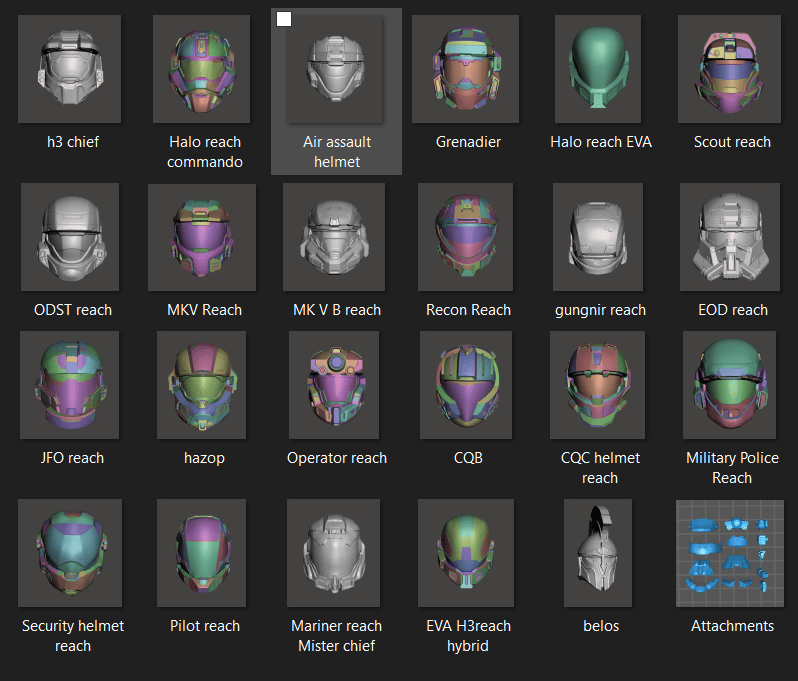Viewport: 798px width, 681px height.
Task: Choose the MK V B reach thumbnail
Action: (x=334, y=237)
